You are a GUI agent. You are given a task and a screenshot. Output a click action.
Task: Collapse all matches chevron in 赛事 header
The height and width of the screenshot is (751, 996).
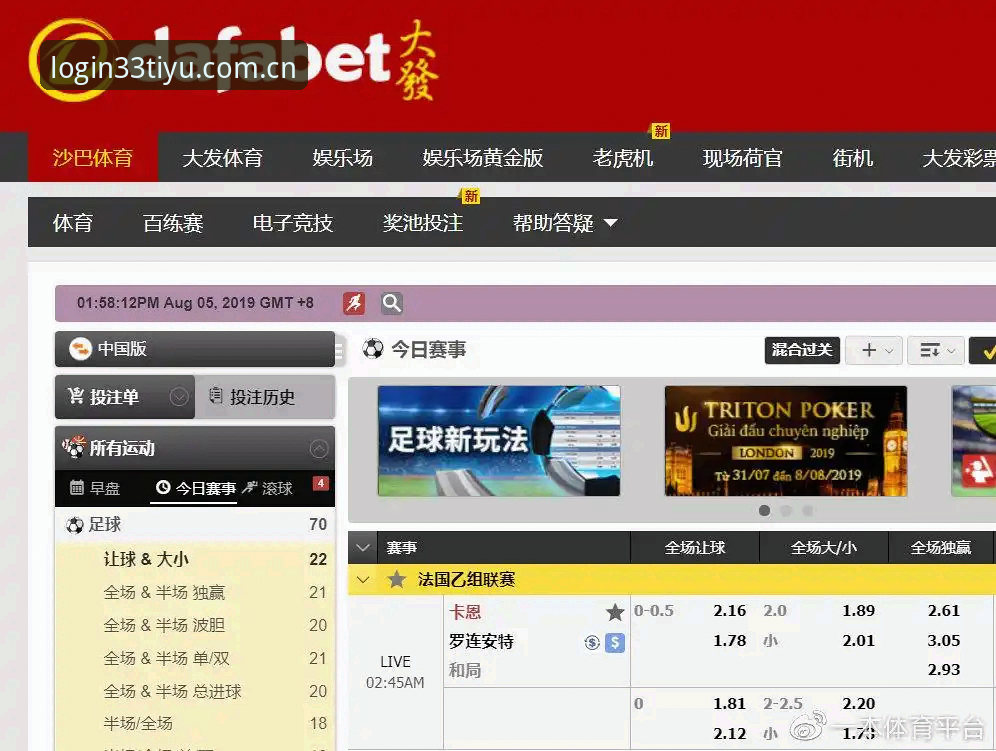pyautogui.click(x=363, y=548)
